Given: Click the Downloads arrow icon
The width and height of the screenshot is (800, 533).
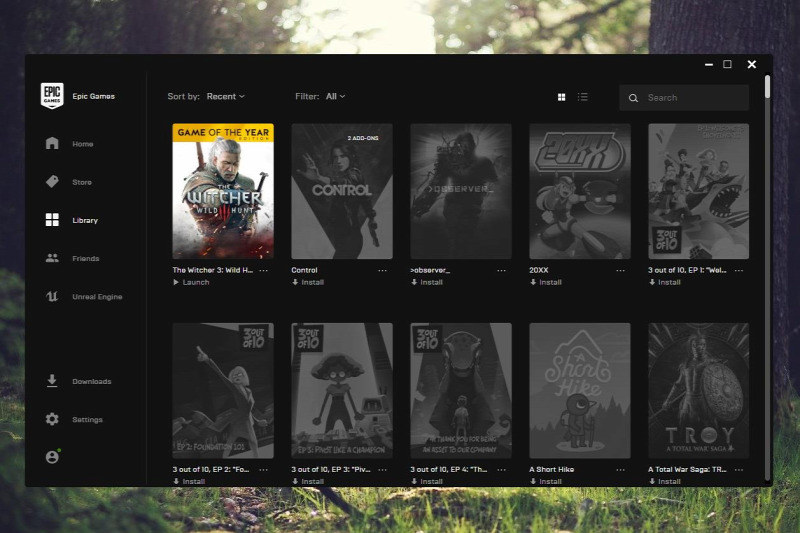Looking at the screenshot, I should click(x=52, y=381).
